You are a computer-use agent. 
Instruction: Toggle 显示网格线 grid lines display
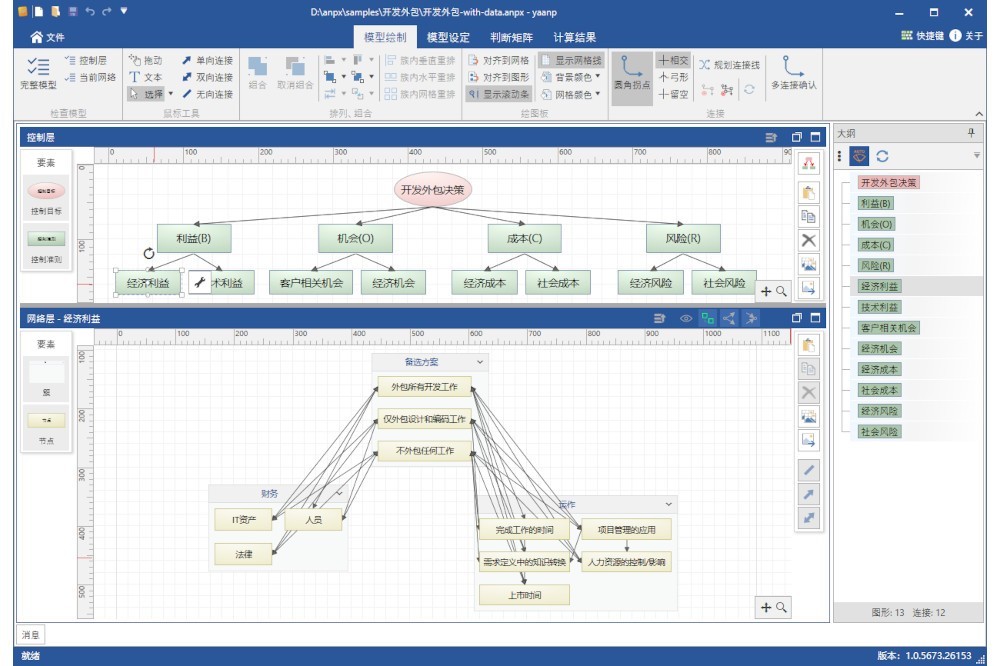pyautogui.click(x=572, y=60)
